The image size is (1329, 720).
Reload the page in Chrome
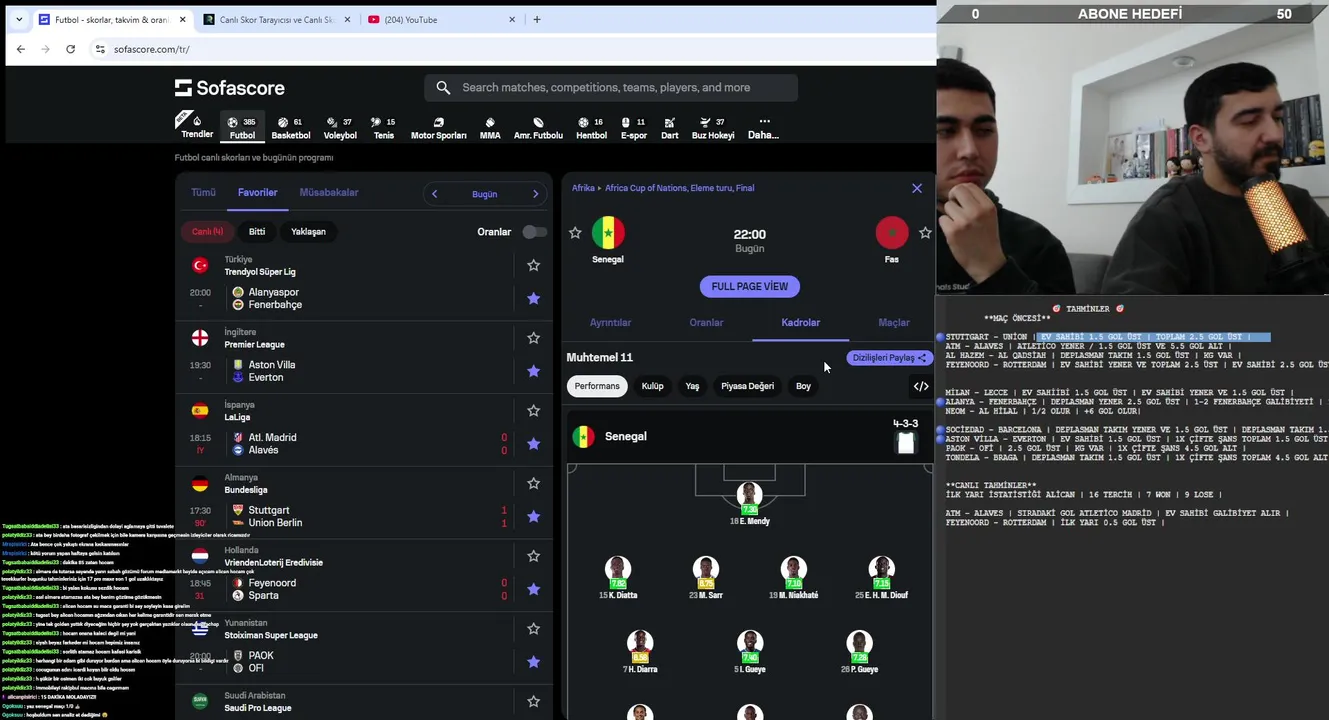[x=70, y=49]
